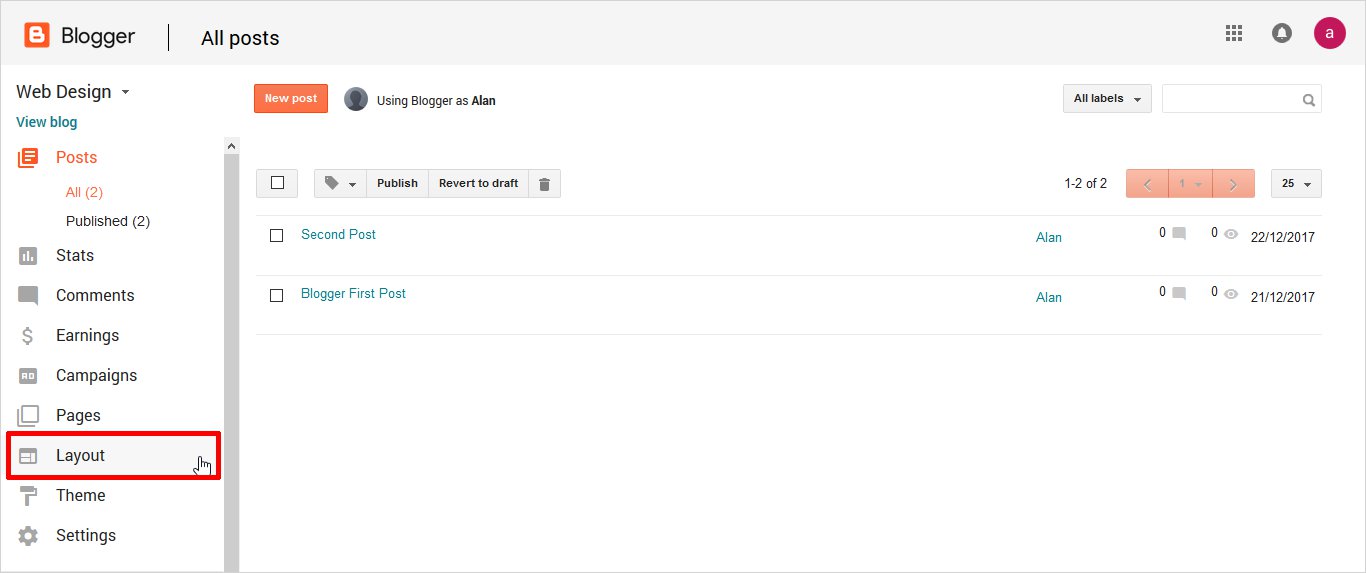Select Published (2) under Posts
Screen dimensions: 1366x573
107,221
